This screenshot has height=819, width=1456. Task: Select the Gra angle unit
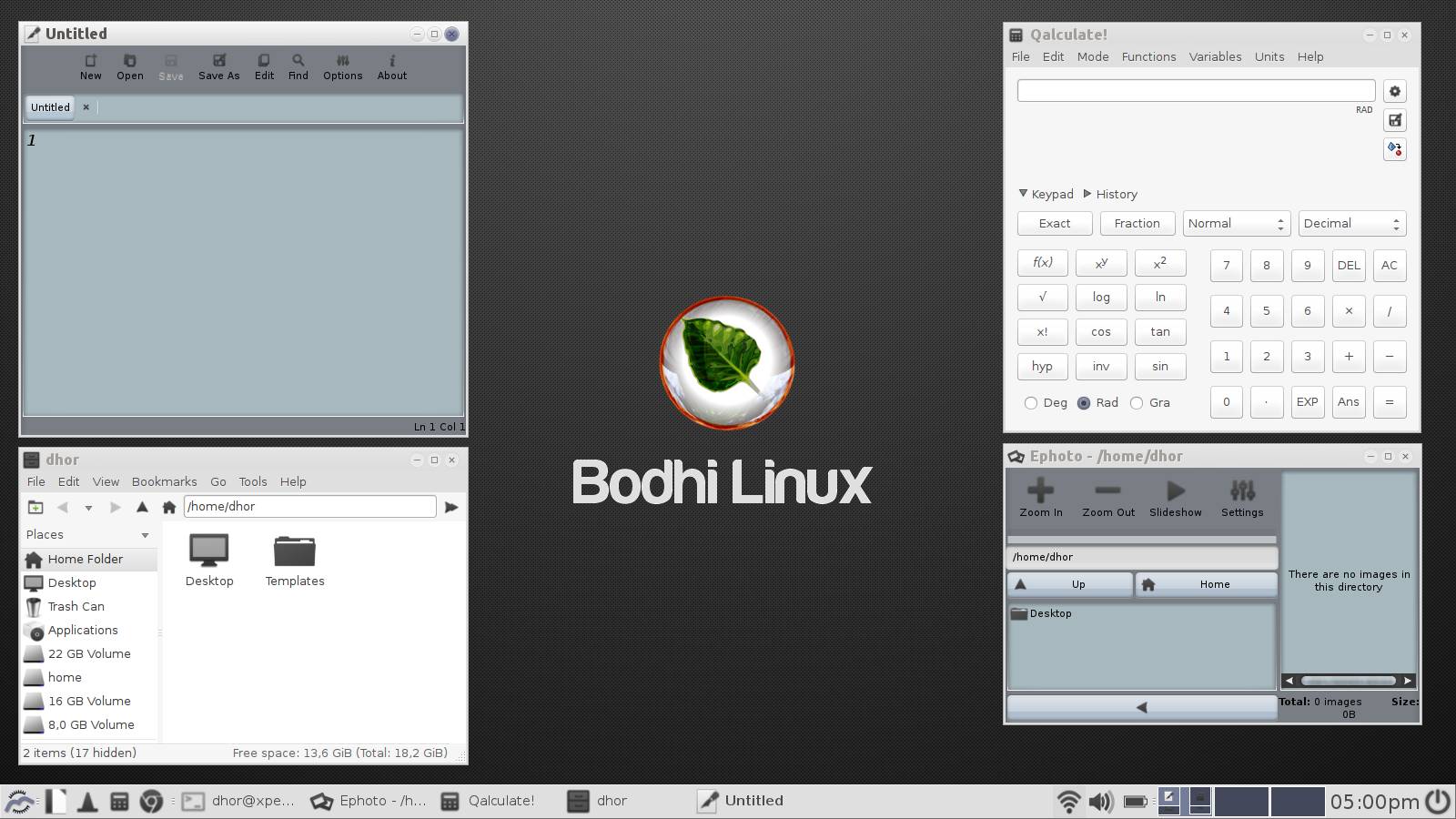click(1150, 403)
